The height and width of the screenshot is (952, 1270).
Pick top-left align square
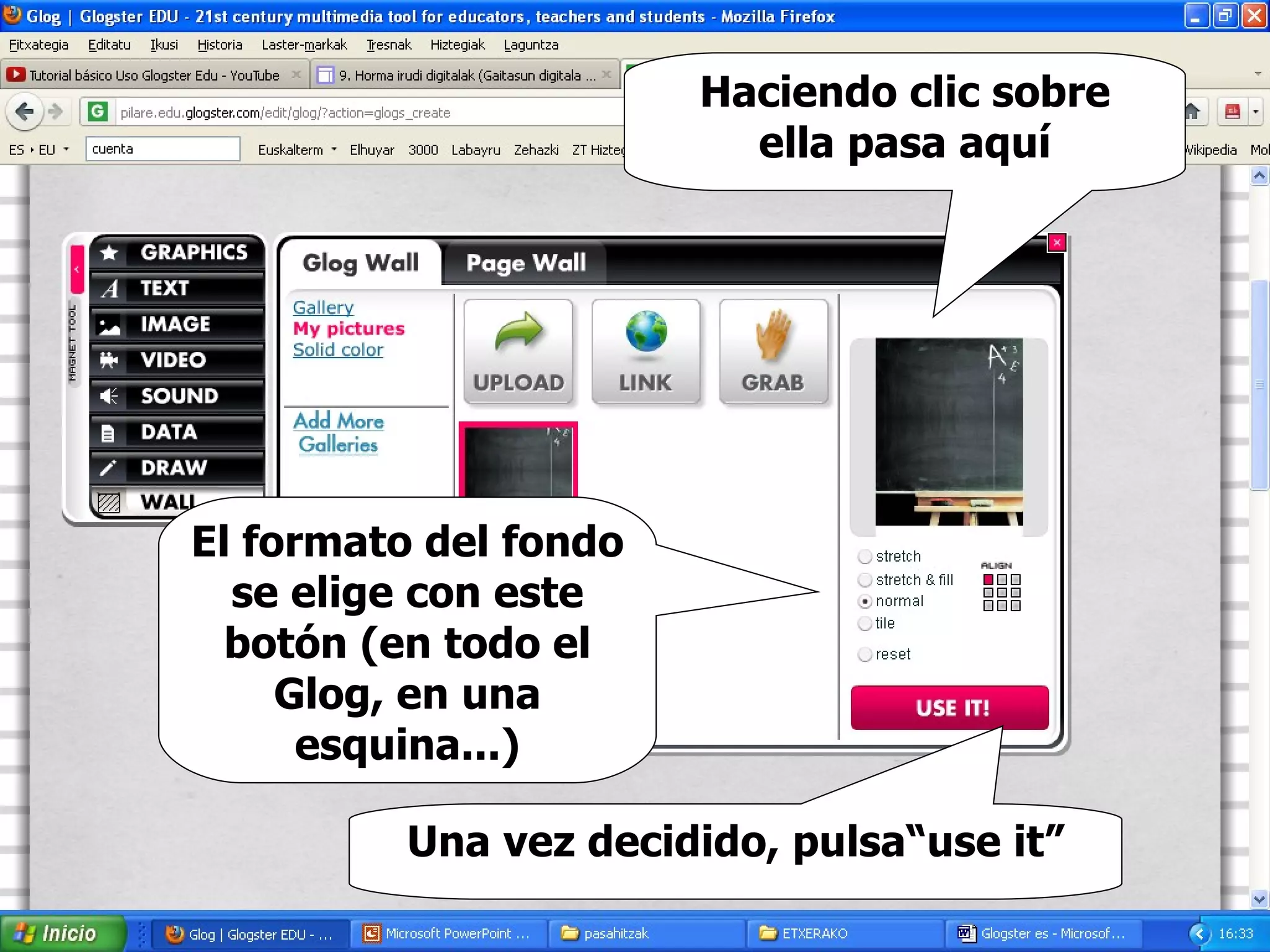pyautogui.click(x=988, y=580)
